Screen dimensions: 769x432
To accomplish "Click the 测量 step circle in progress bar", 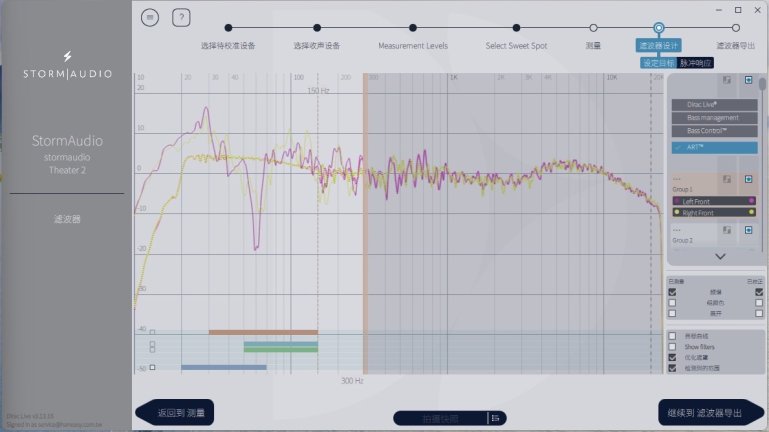I will coord(594,28).
